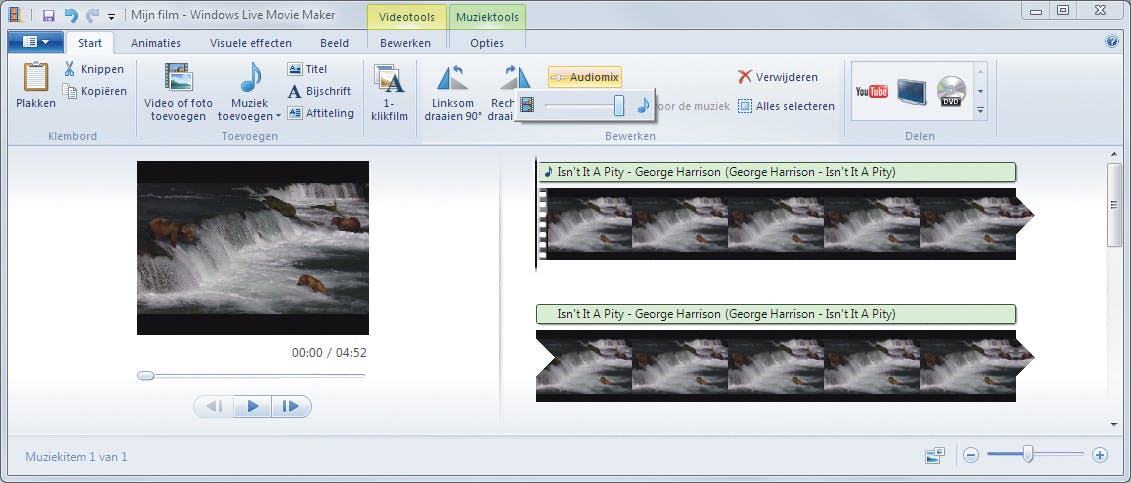1131x483 pixels.
Task: Toggle the Audiomix button
Action: (584, 77)
